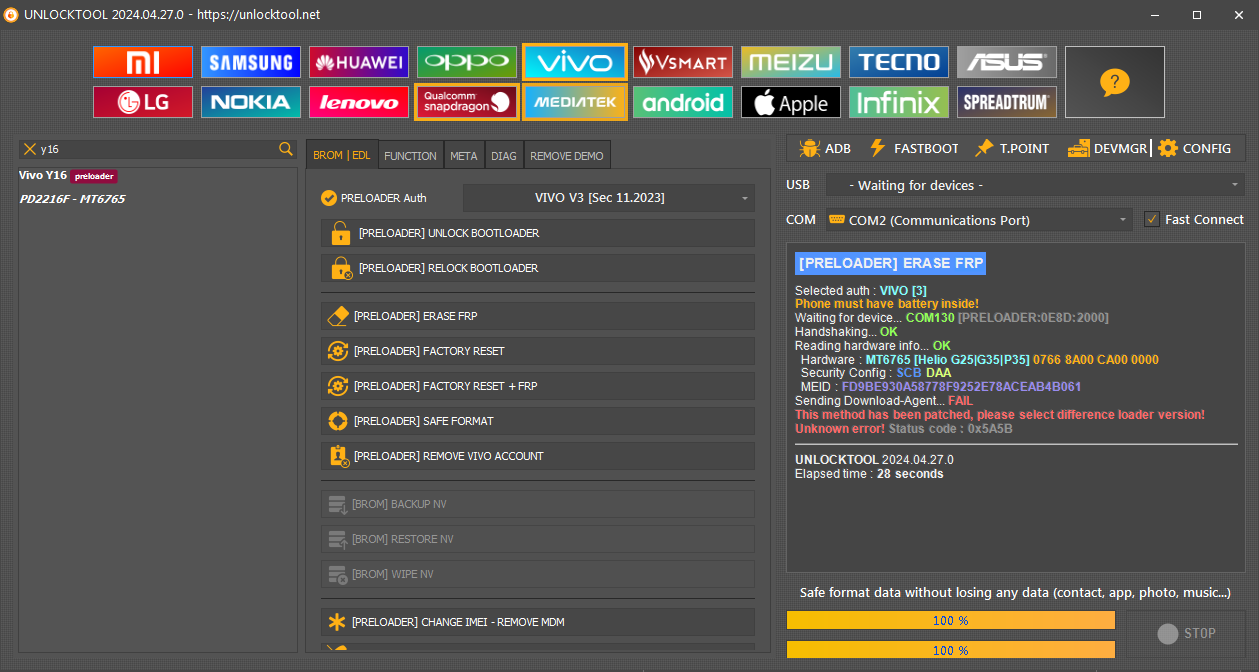Select the Spreadtrum chipset logo

click(1007, 102)
